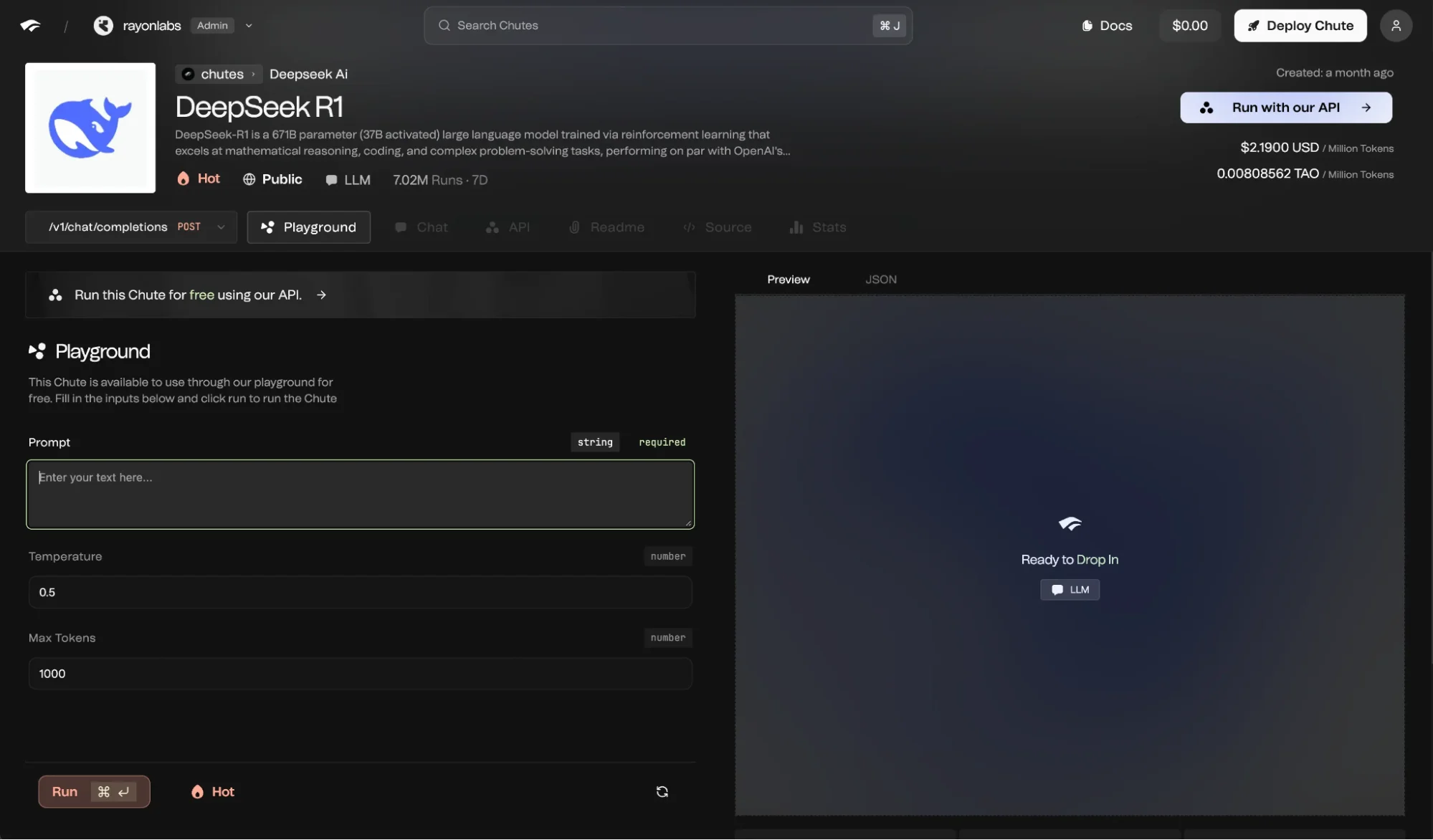The height and width of the screenshot is (840, 1433).
Task: Click the Chutes bird logo in header
Action: [30, 26]
